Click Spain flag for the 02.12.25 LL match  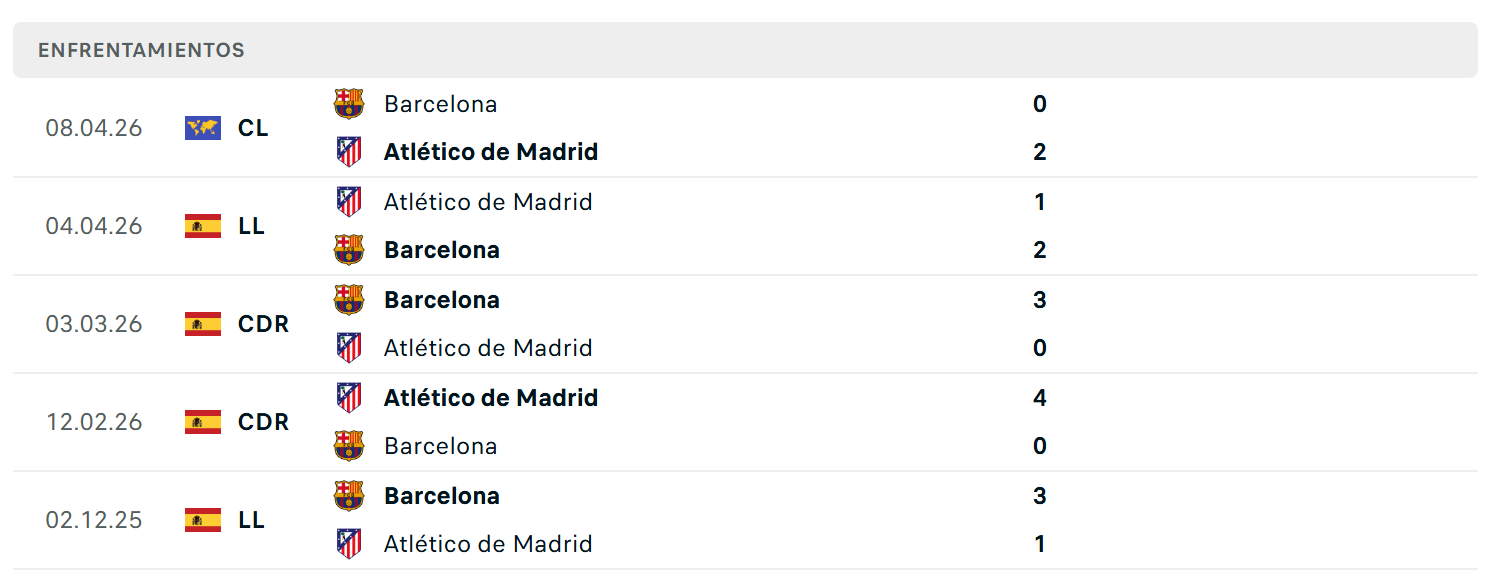point(203,520)
